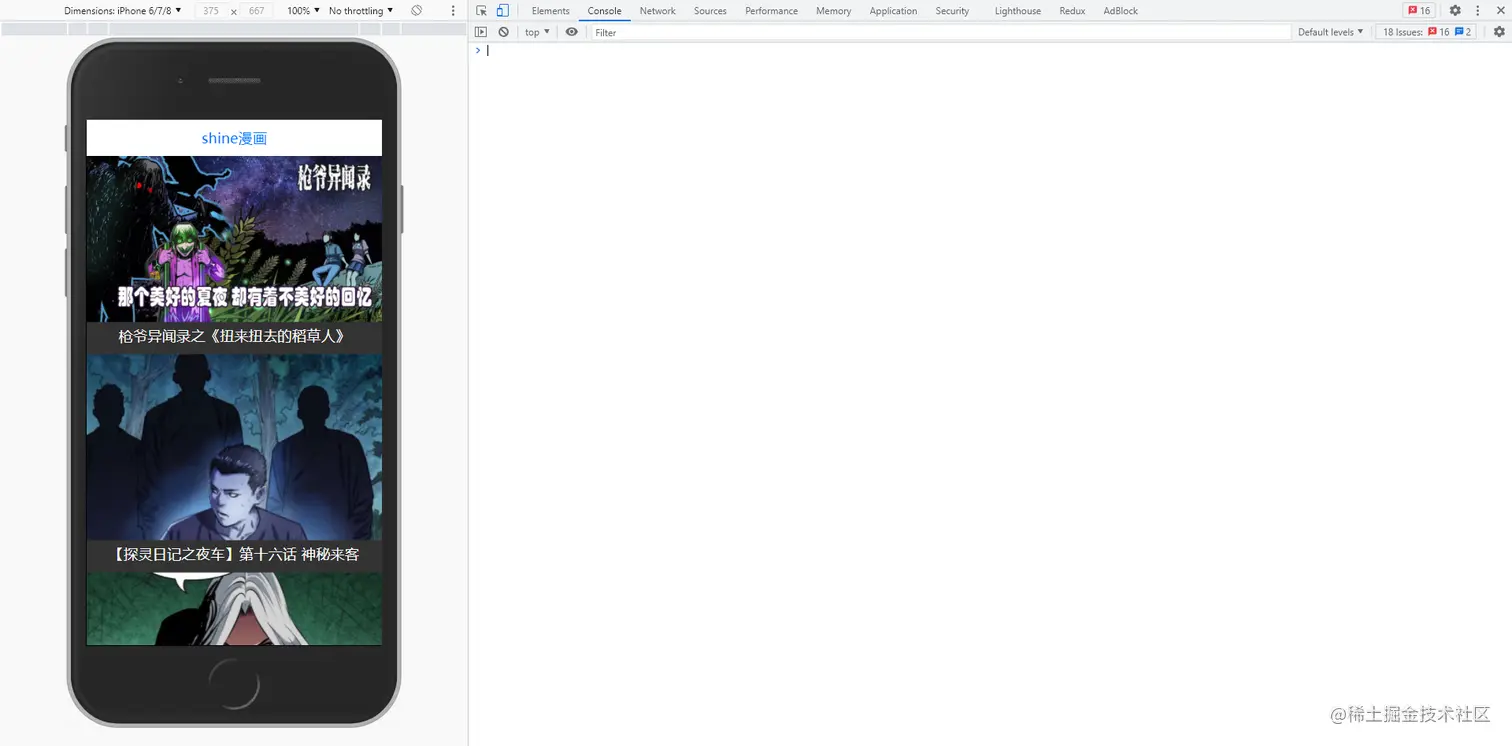Viewport: 1512px width, 746px height.
Task: Switch to the Elements tab
Action: (550, 11)
